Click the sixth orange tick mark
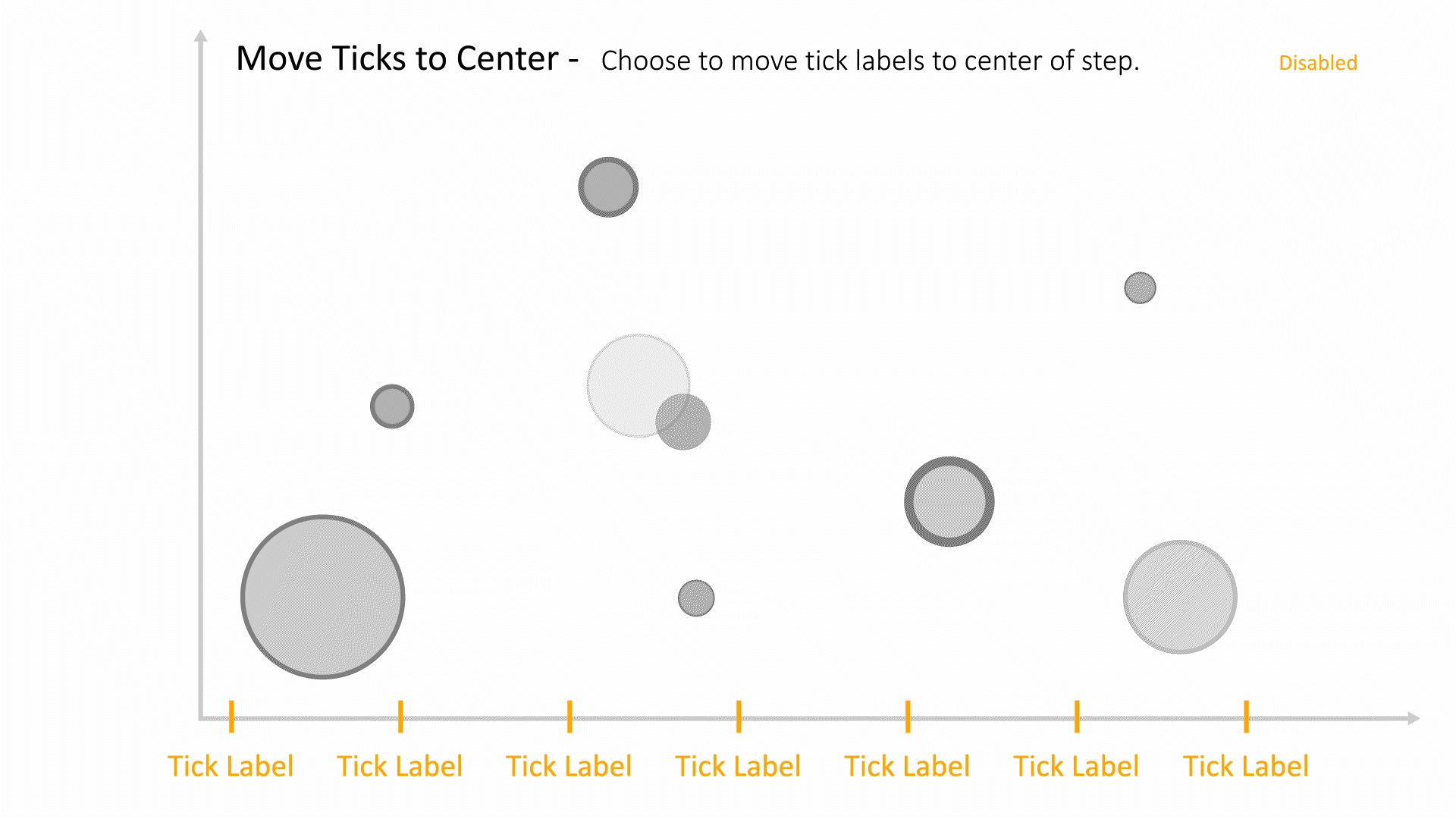The height and width of the screenshot is (819, 1456). 1077,717
